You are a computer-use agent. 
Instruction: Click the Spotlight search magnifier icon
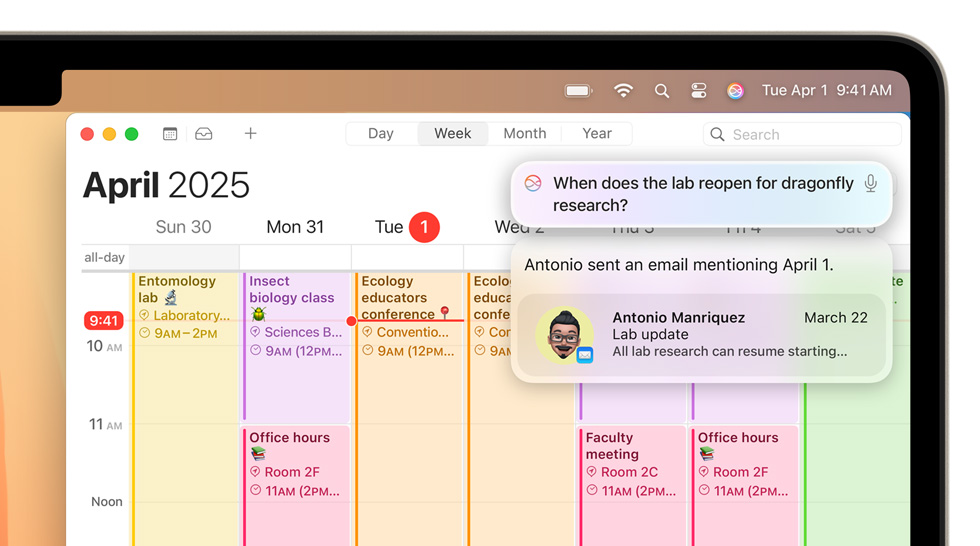pyautogui.click(x=662, y=91)
